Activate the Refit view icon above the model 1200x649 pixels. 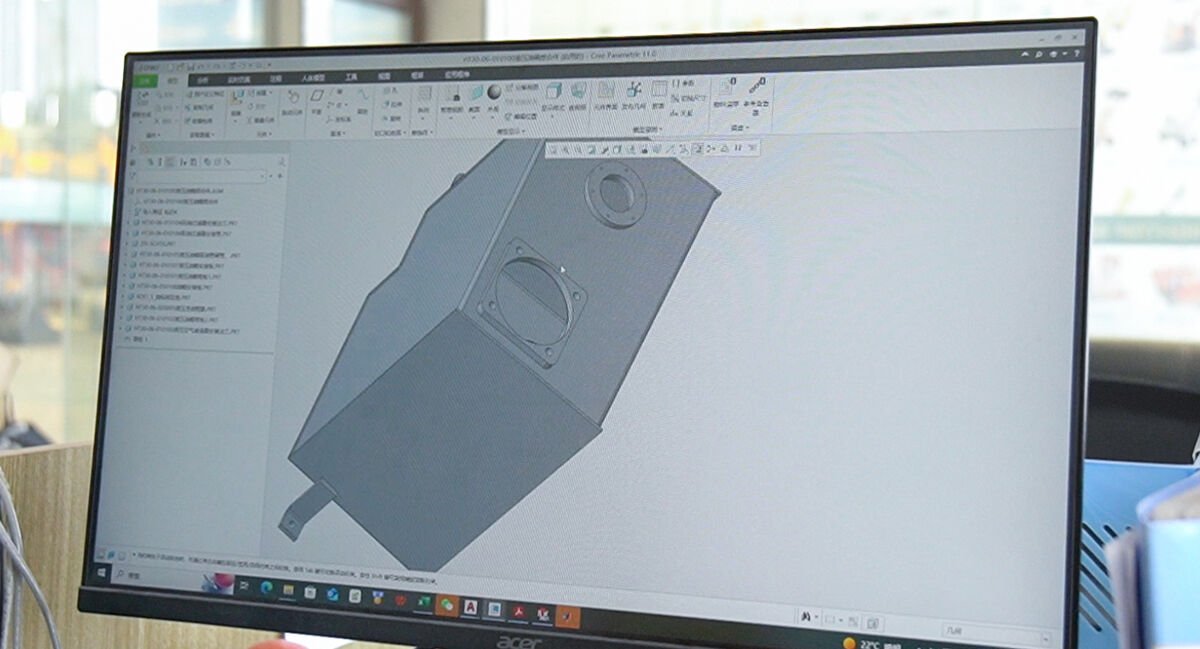pos(555,150)
